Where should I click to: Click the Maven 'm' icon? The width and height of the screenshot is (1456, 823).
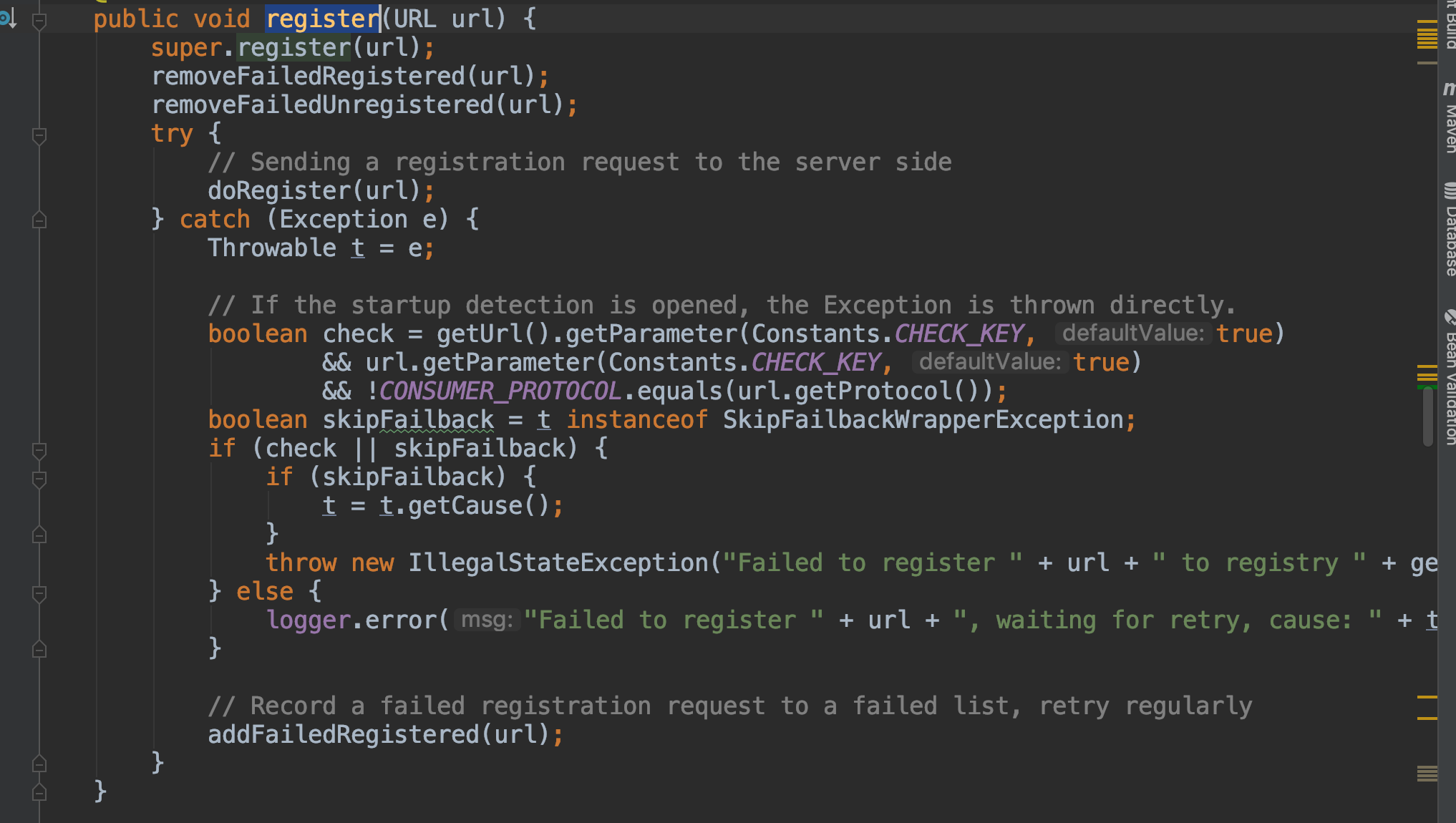1450,89
